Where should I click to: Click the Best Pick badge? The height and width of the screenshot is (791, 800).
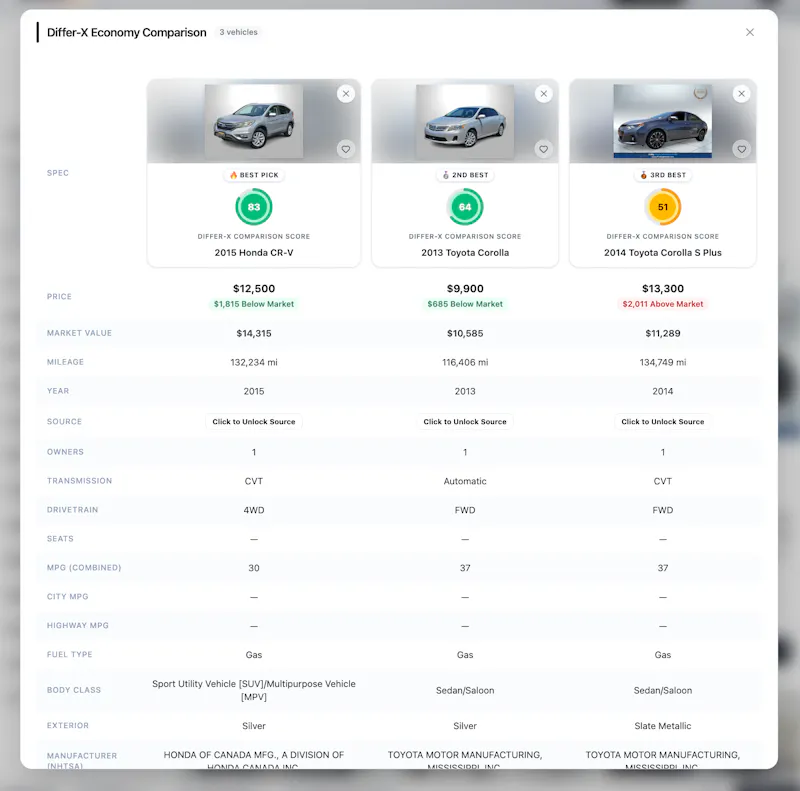[254, 175]
